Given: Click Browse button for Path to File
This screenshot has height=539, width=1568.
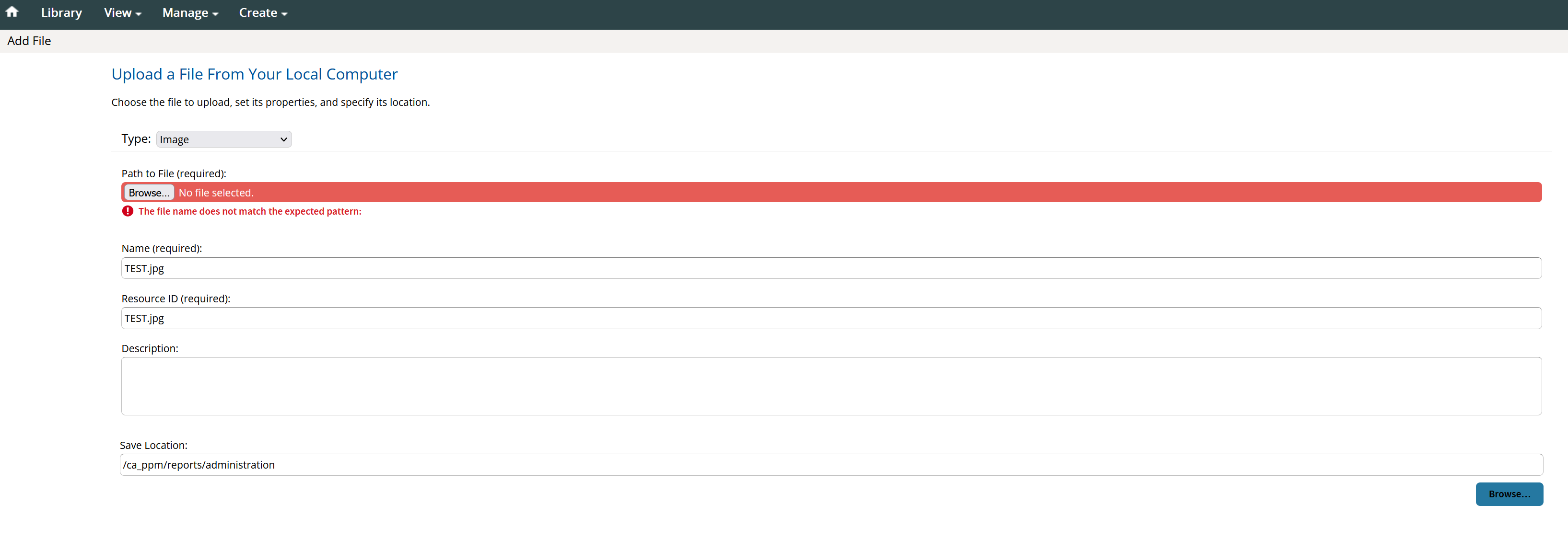Looking at the screenshot, I should point(149,193).
